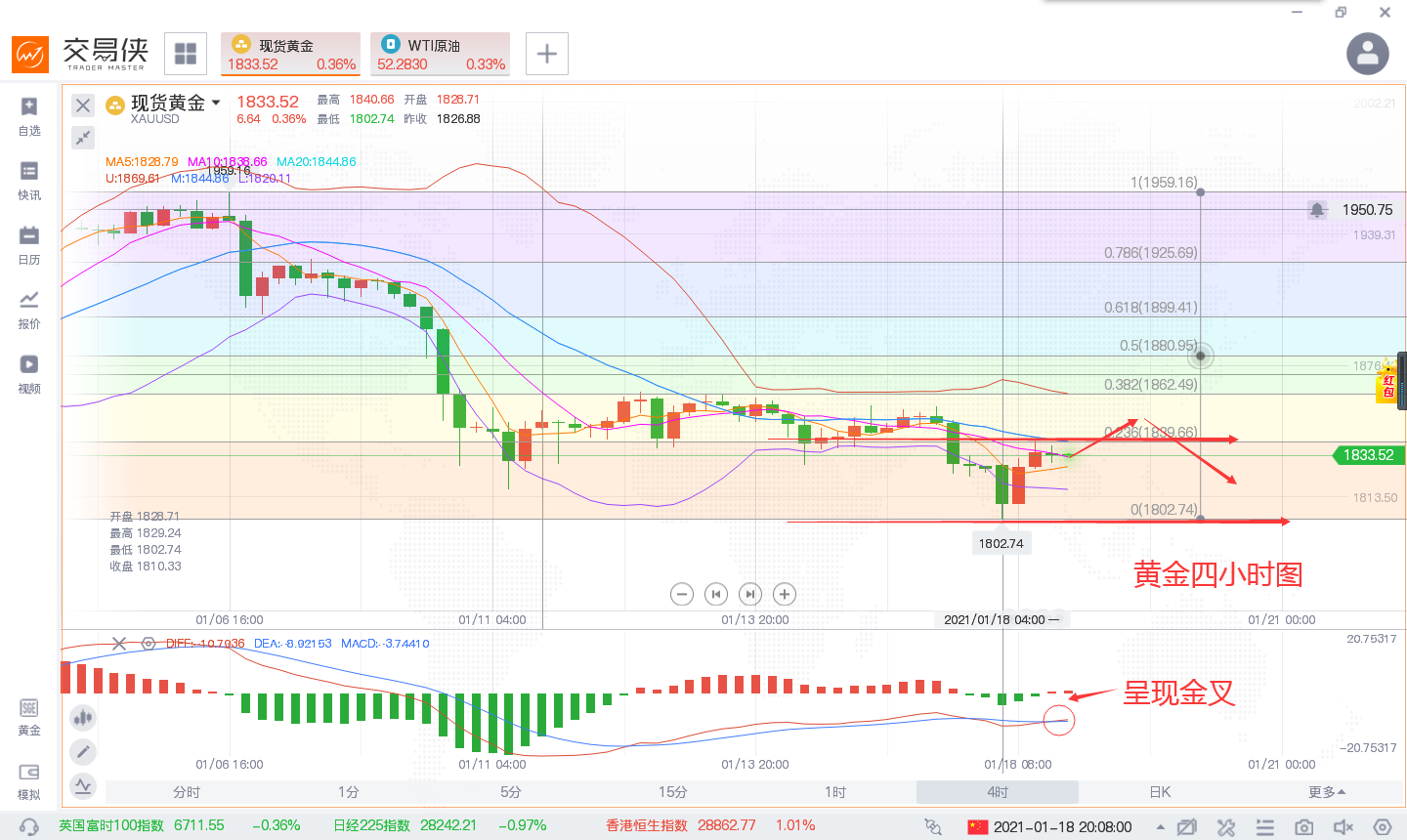Open the indicators line-chart button
This screenshot has width=1407, height=840.
coord(83,785)
